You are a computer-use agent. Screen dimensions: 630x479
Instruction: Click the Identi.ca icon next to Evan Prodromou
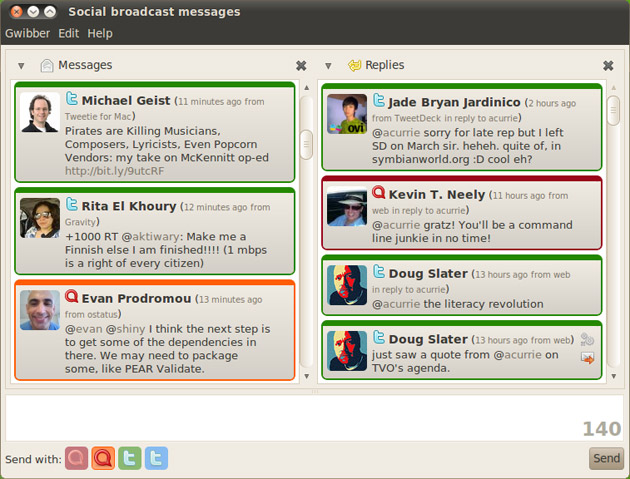[x=72, y=297]
